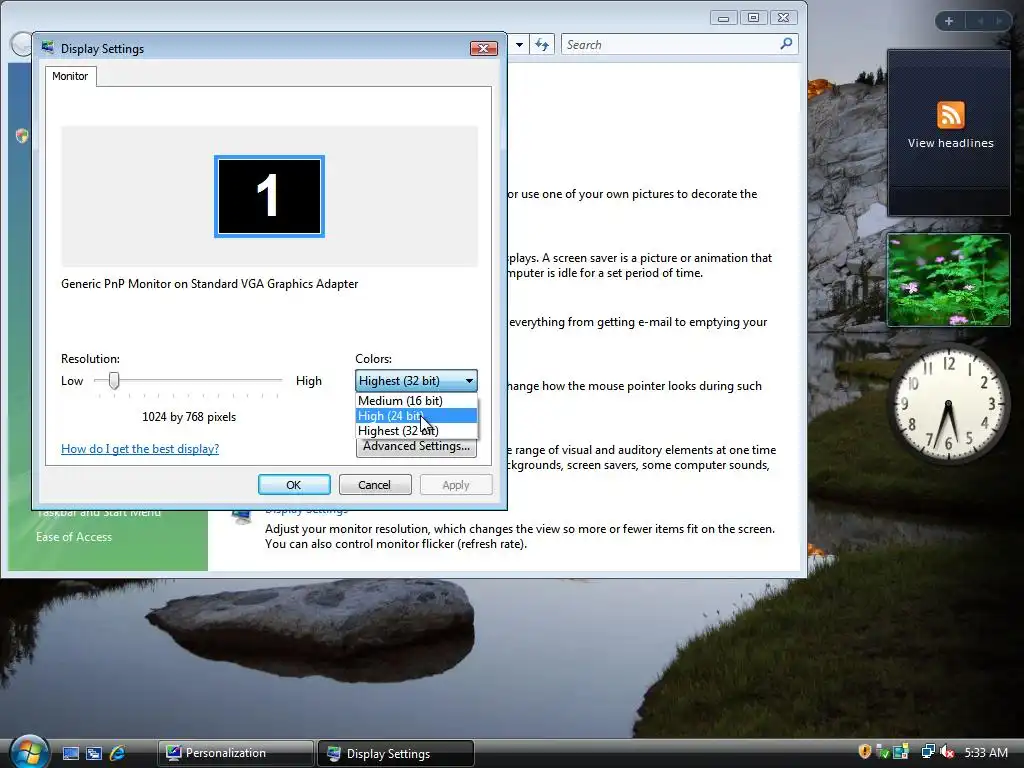The image size is (1024, 768).
Task: Click Show Desktop in Quick Launch
Action: 71,753
